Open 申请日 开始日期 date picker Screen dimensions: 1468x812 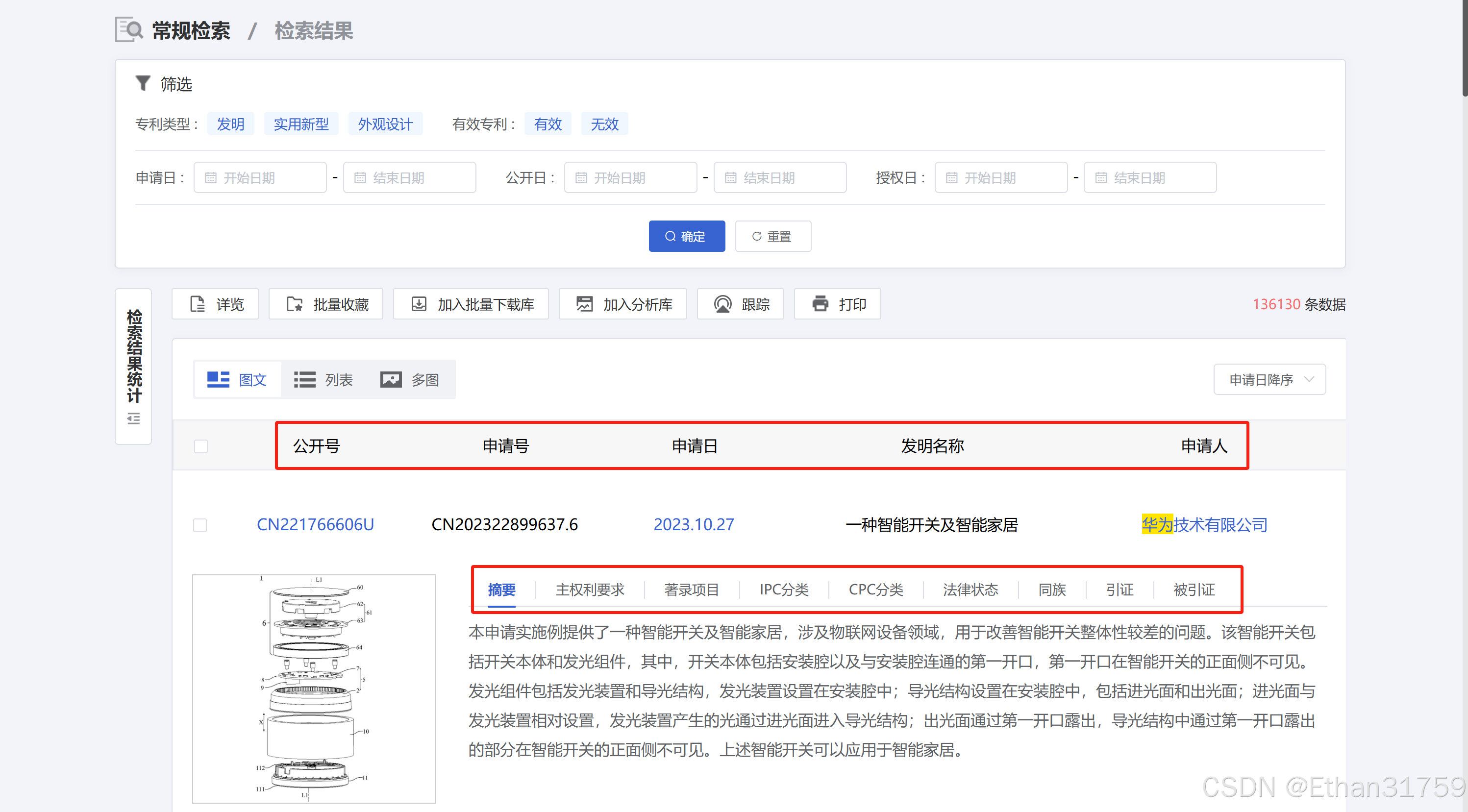[260, 178]
